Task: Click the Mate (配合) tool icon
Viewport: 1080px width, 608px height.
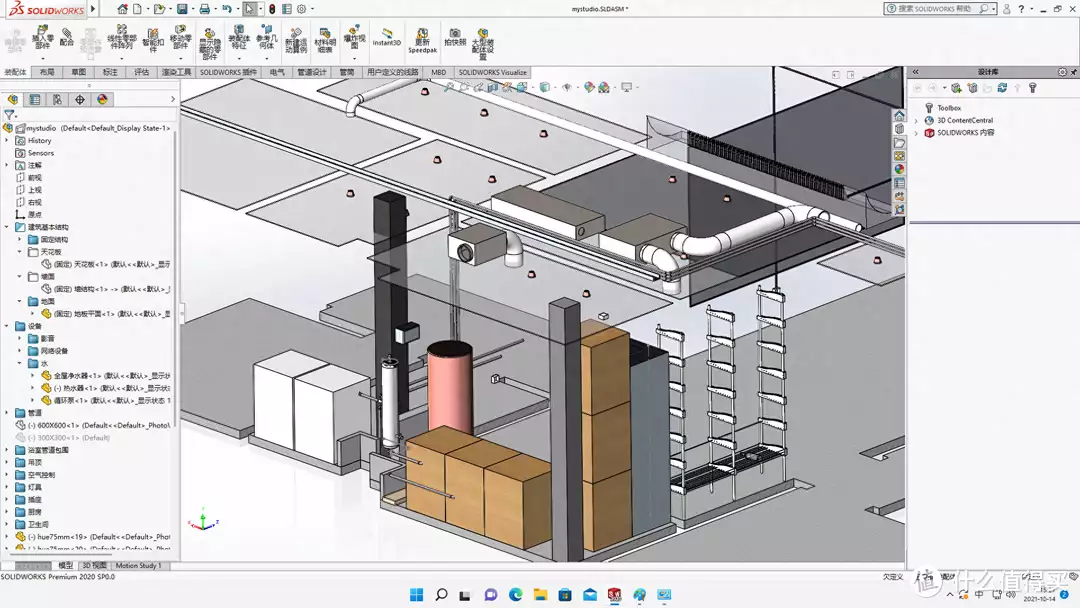Action: (x=67, y=36)
